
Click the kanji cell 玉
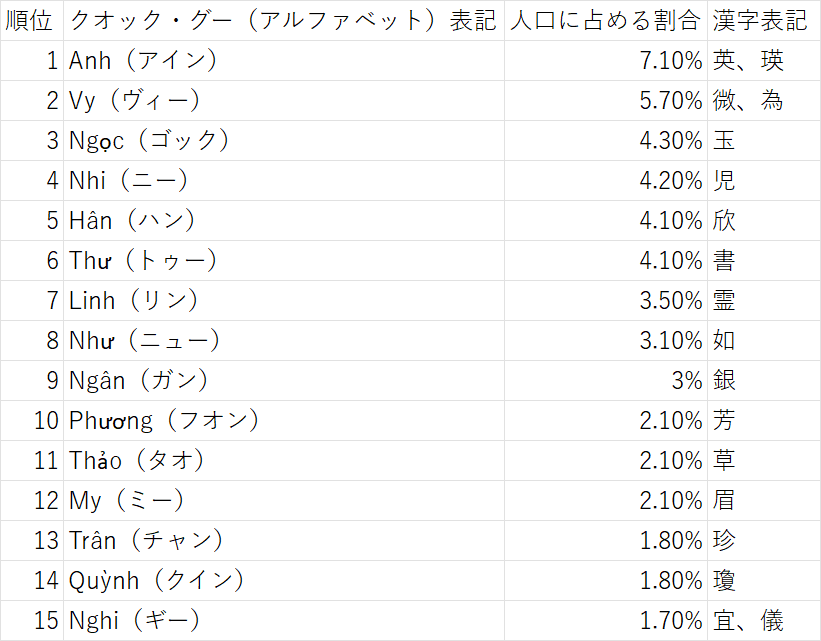tap(764, 141)
